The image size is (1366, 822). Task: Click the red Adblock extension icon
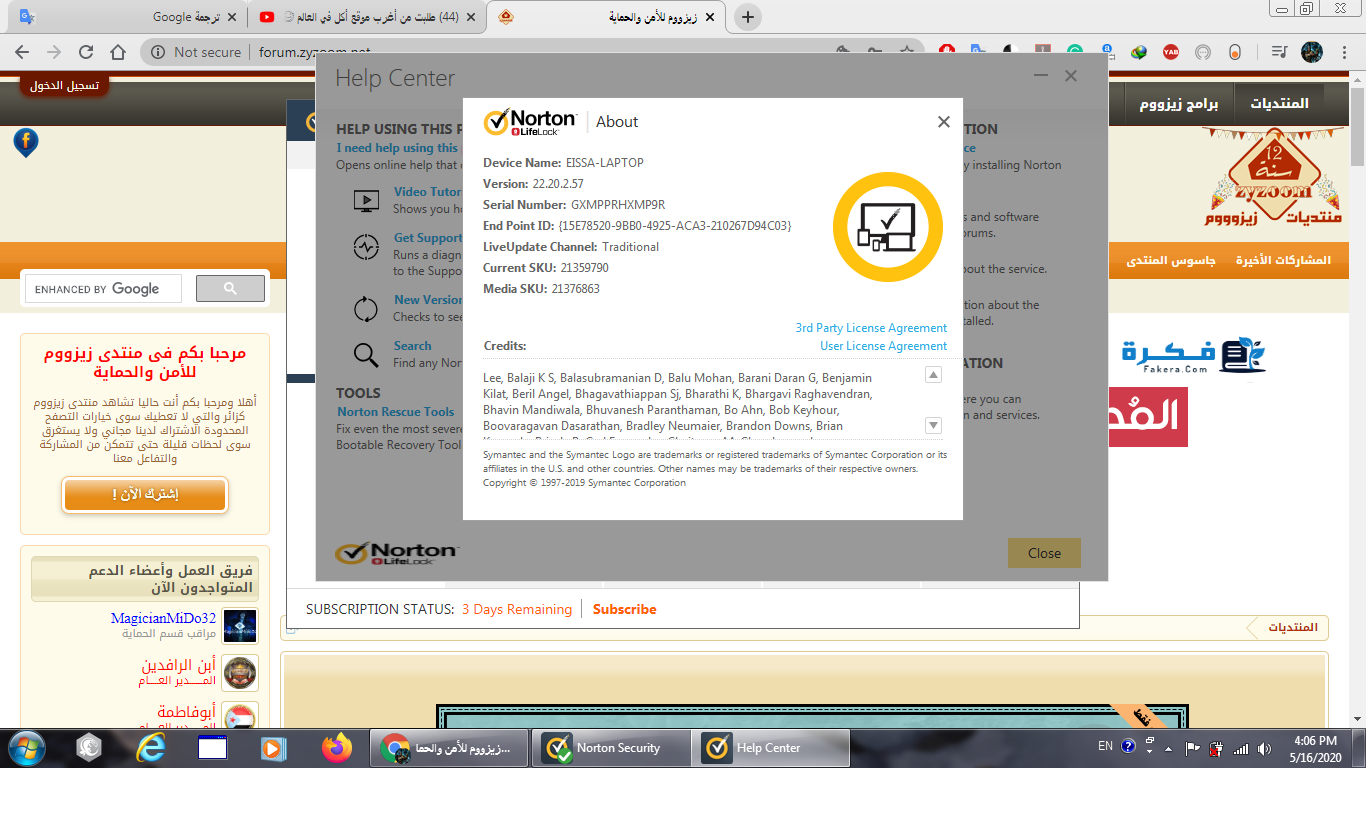947,52
